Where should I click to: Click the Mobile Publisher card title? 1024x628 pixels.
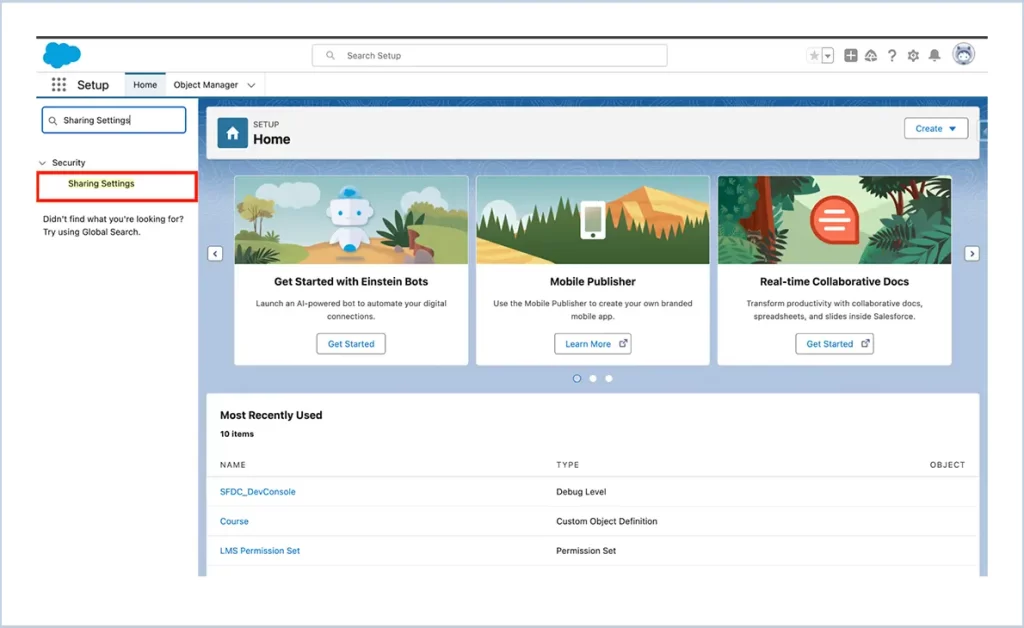592,281
